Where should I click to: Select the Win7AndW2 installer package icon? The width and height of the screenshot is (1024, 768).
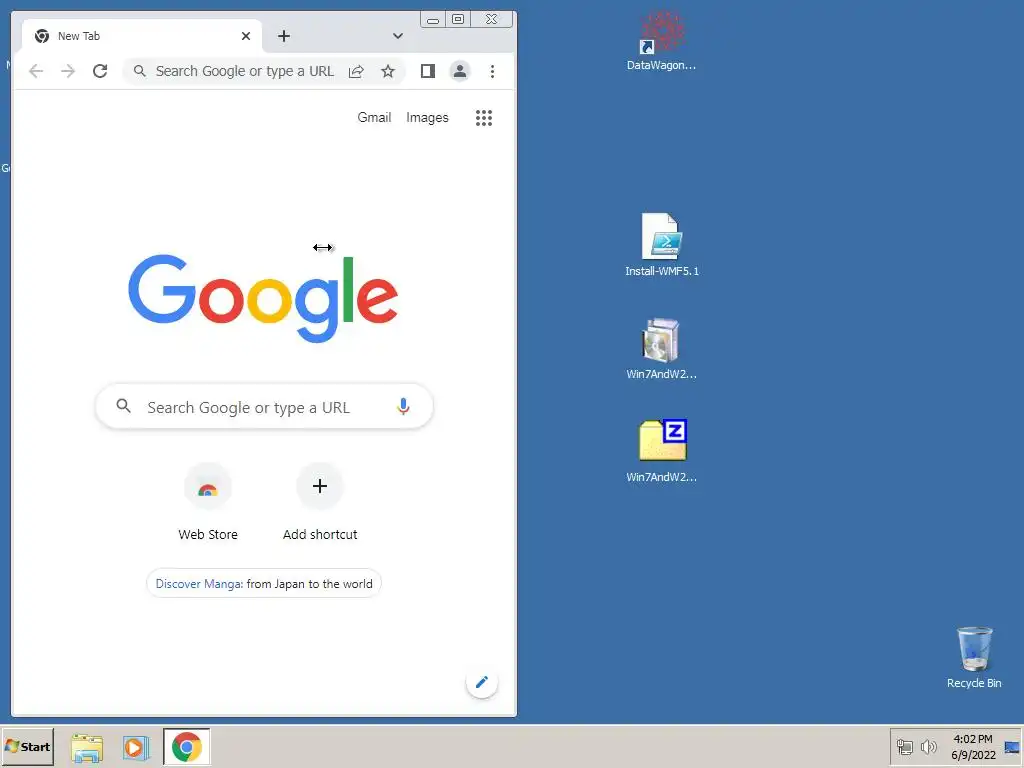[662, 349]
